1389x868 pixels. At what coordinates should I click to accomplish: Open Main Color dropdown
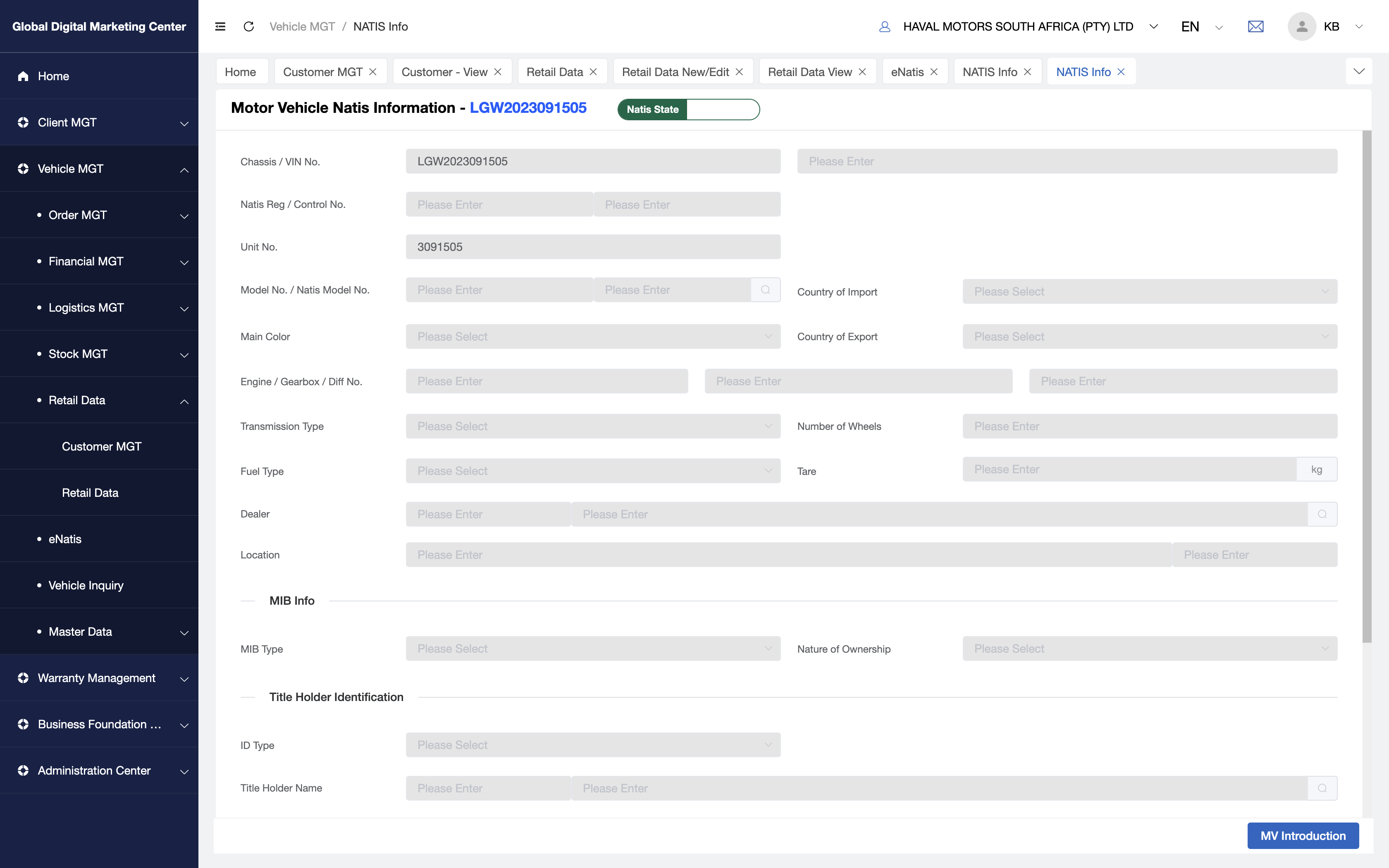pyautogui.click(x=593, y=336)
